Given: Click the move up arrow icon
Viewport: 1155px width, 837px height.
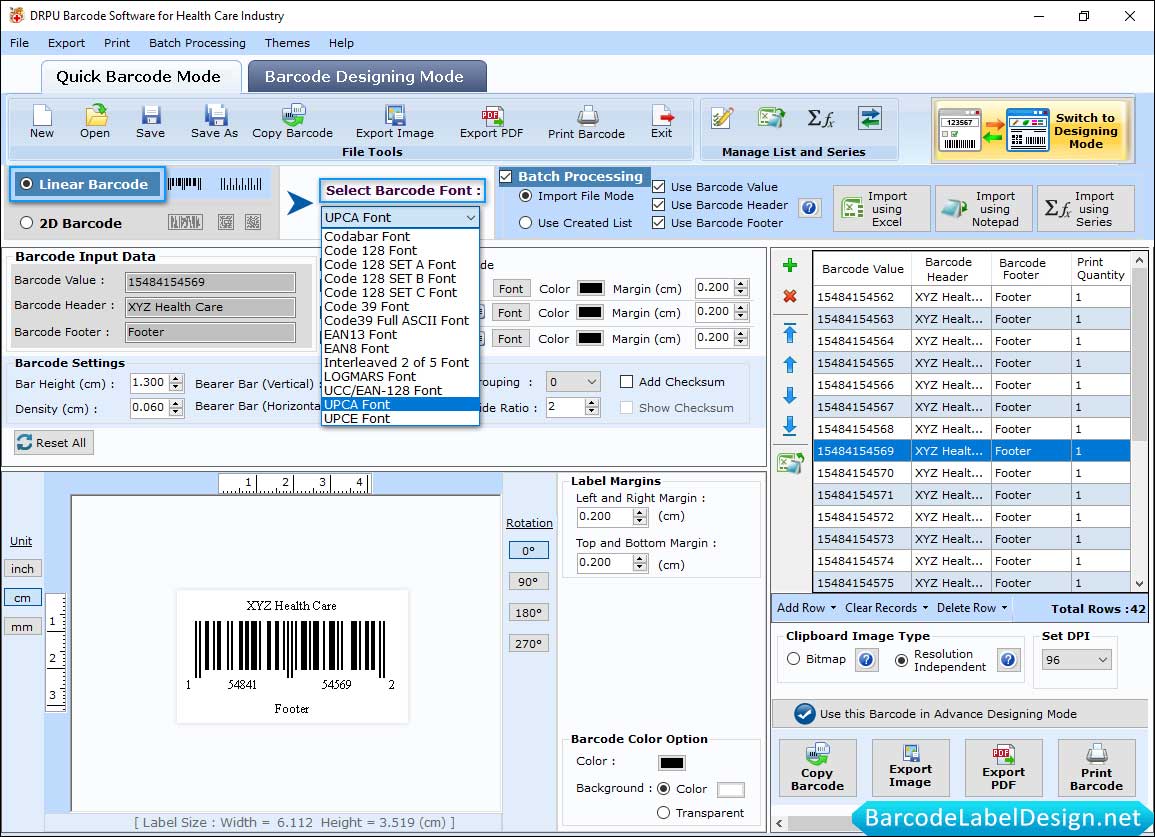Looking at the screenshot, I should [x=790, y=364].
